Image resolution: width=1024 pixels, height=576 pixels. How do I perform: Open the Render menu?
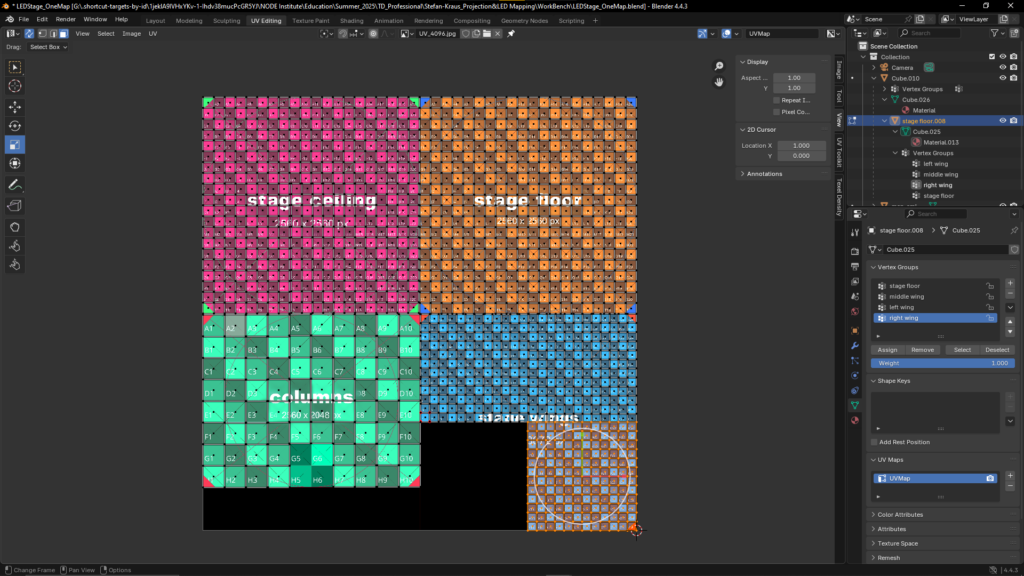65,20
